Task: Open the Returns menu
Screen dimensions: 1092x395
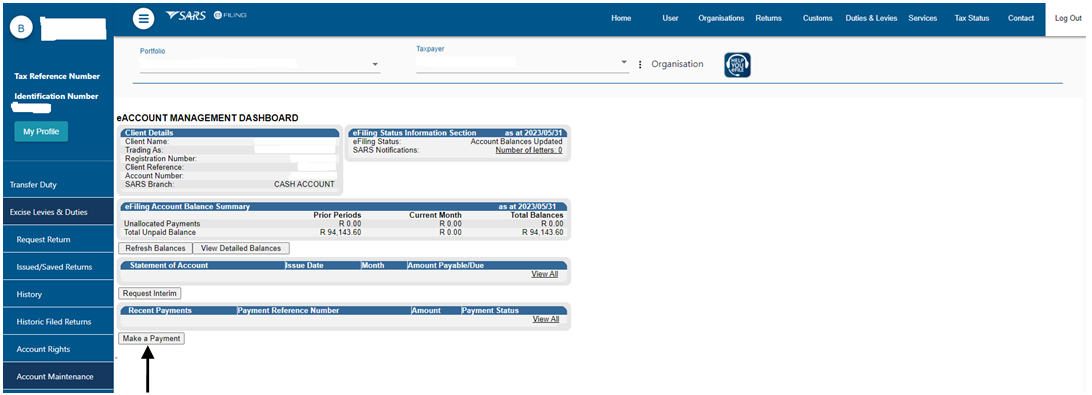Action: click(768, 18)
